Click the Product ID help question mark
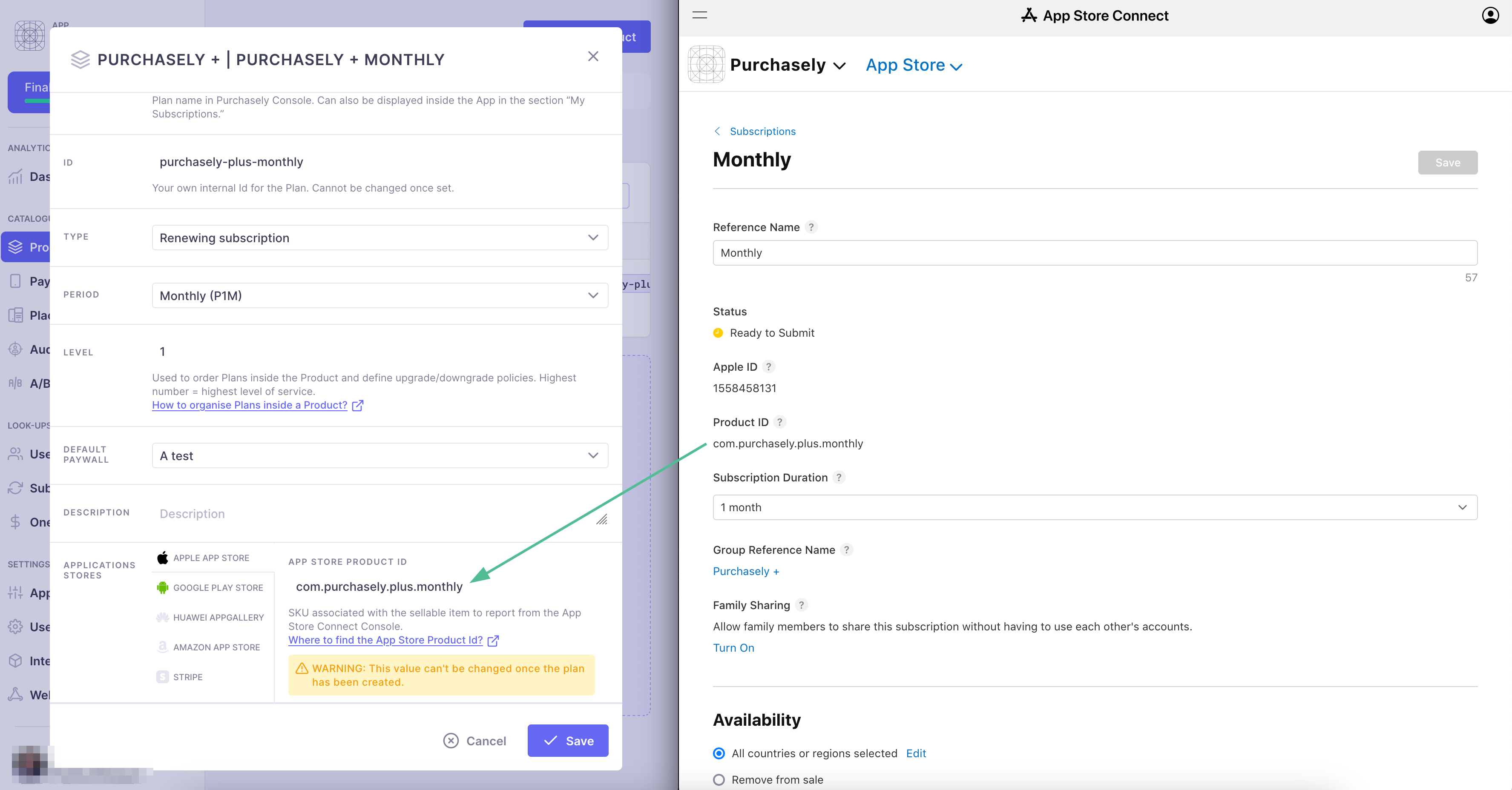This screenshot has height=790, width=1512. tap(779, 422)
